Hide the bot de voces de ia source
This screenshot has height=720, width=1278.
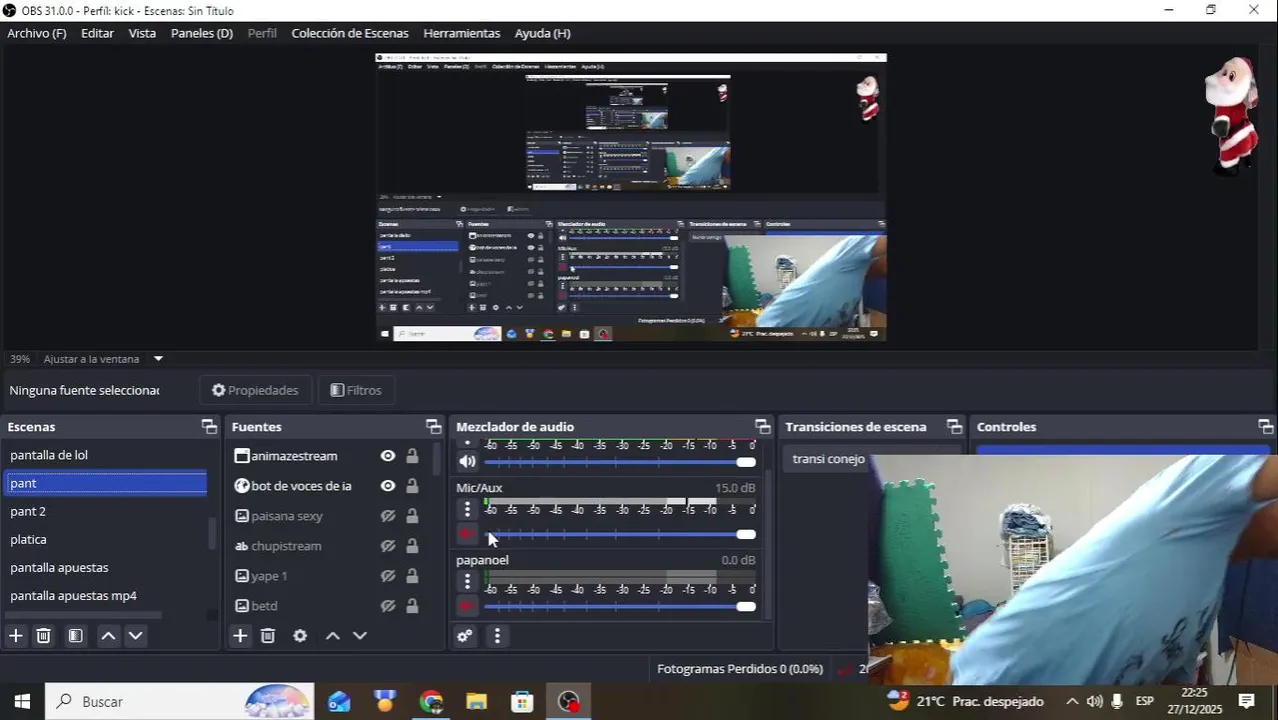[x=388, y=486]
